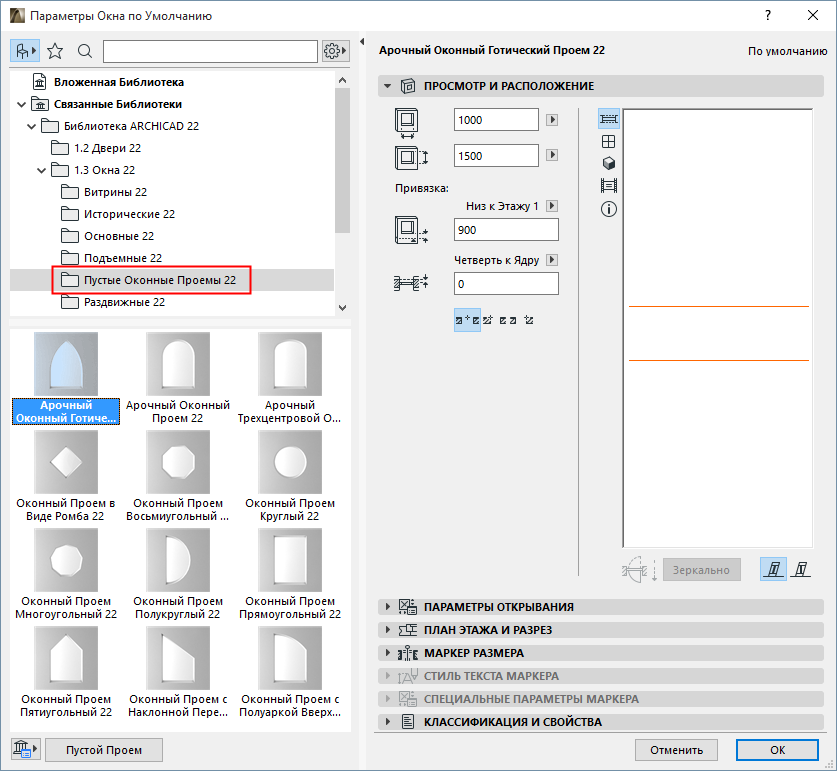Collapse the Связанные Библиотеки tree node

tap(21, 104)
